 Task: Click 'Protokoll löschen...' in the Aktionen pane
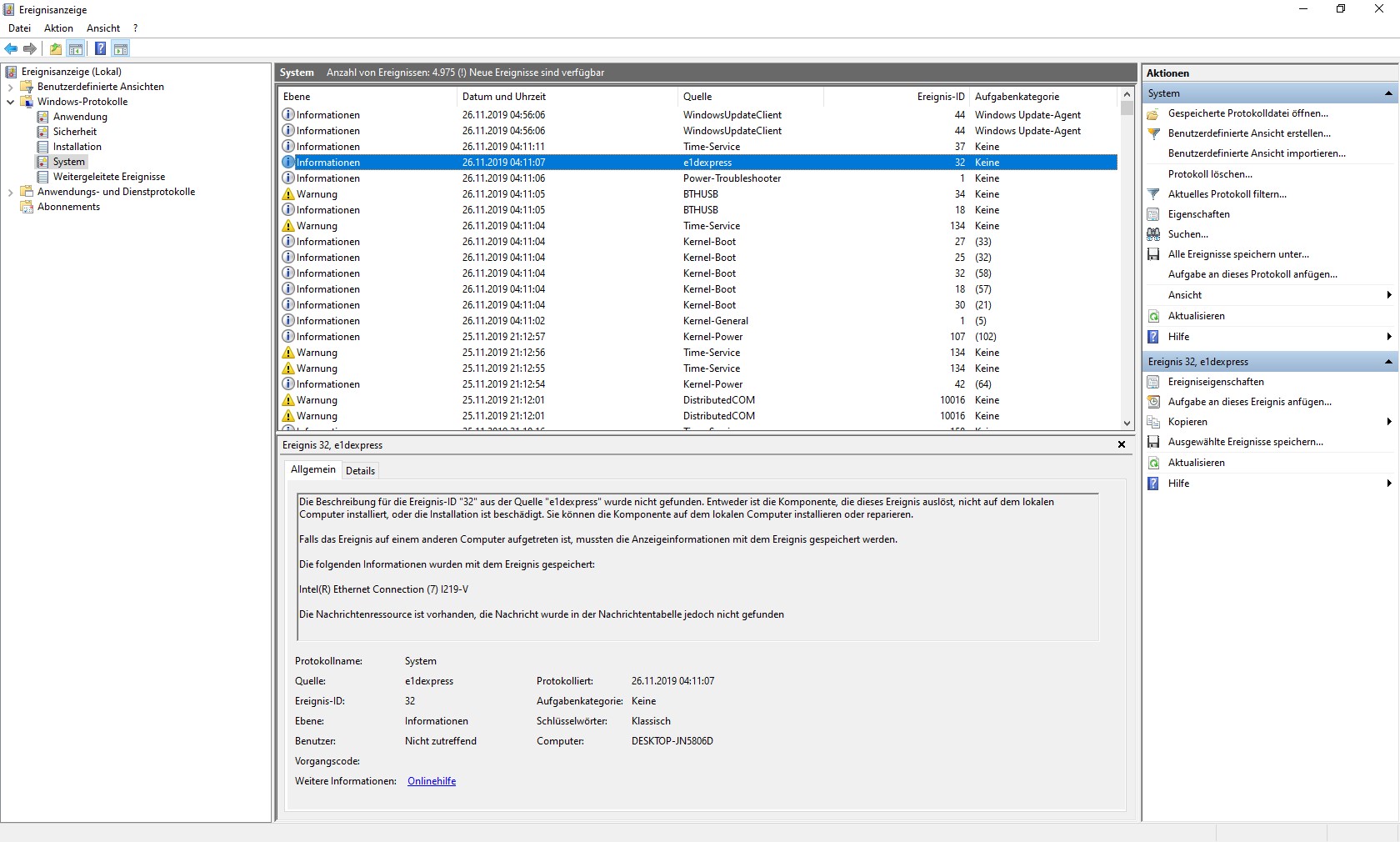tap(1210, 174)
